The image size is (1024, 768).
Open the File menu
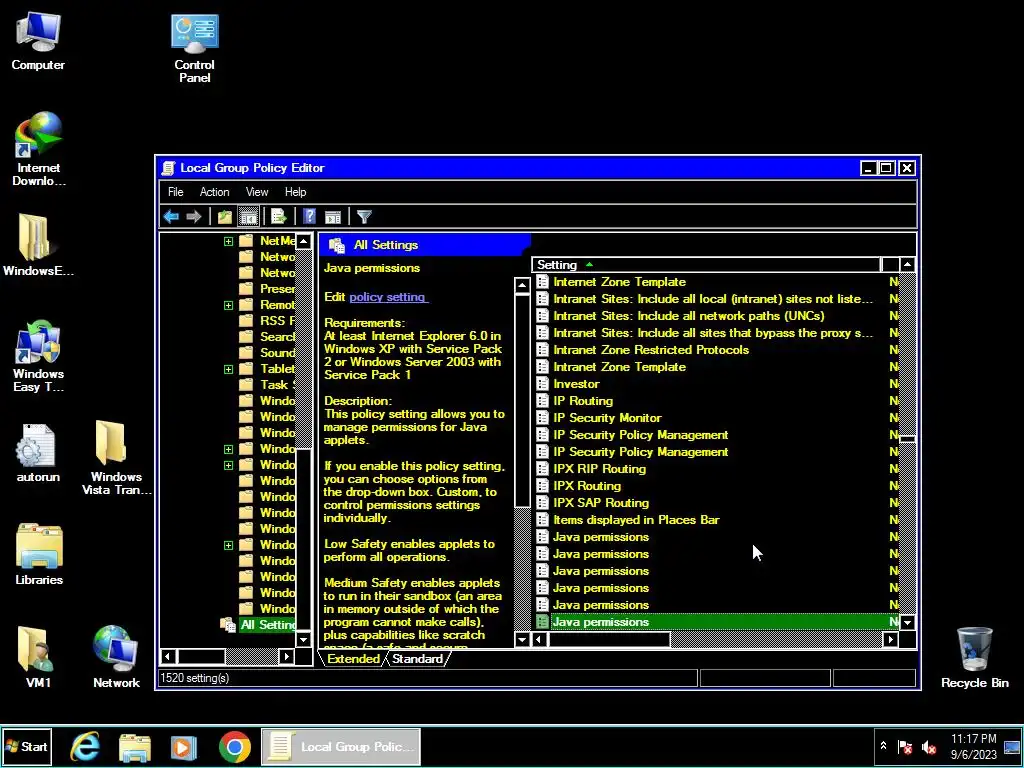[x=175, y=192]
